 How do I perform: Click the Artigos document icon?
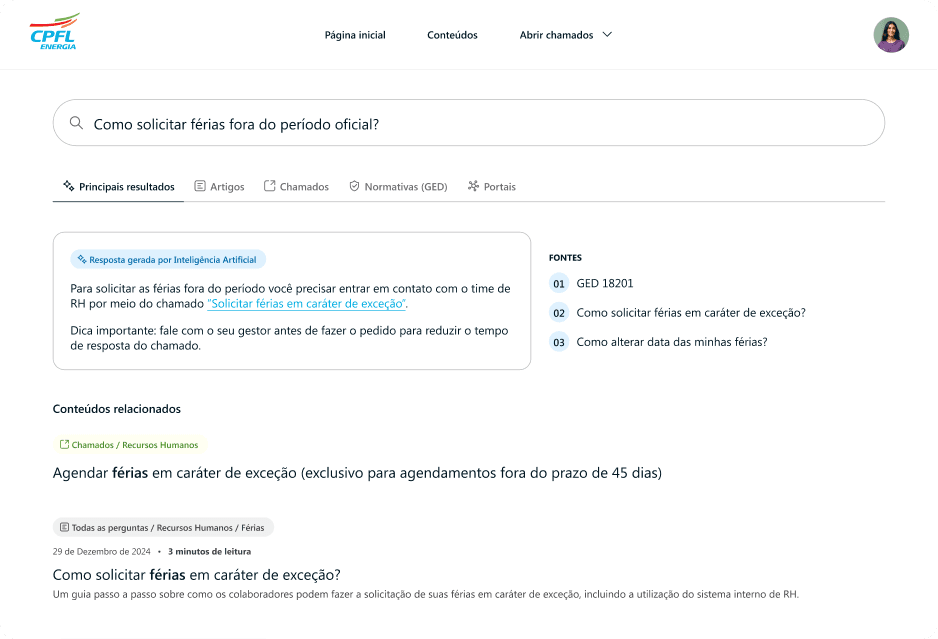coord(200,186)
